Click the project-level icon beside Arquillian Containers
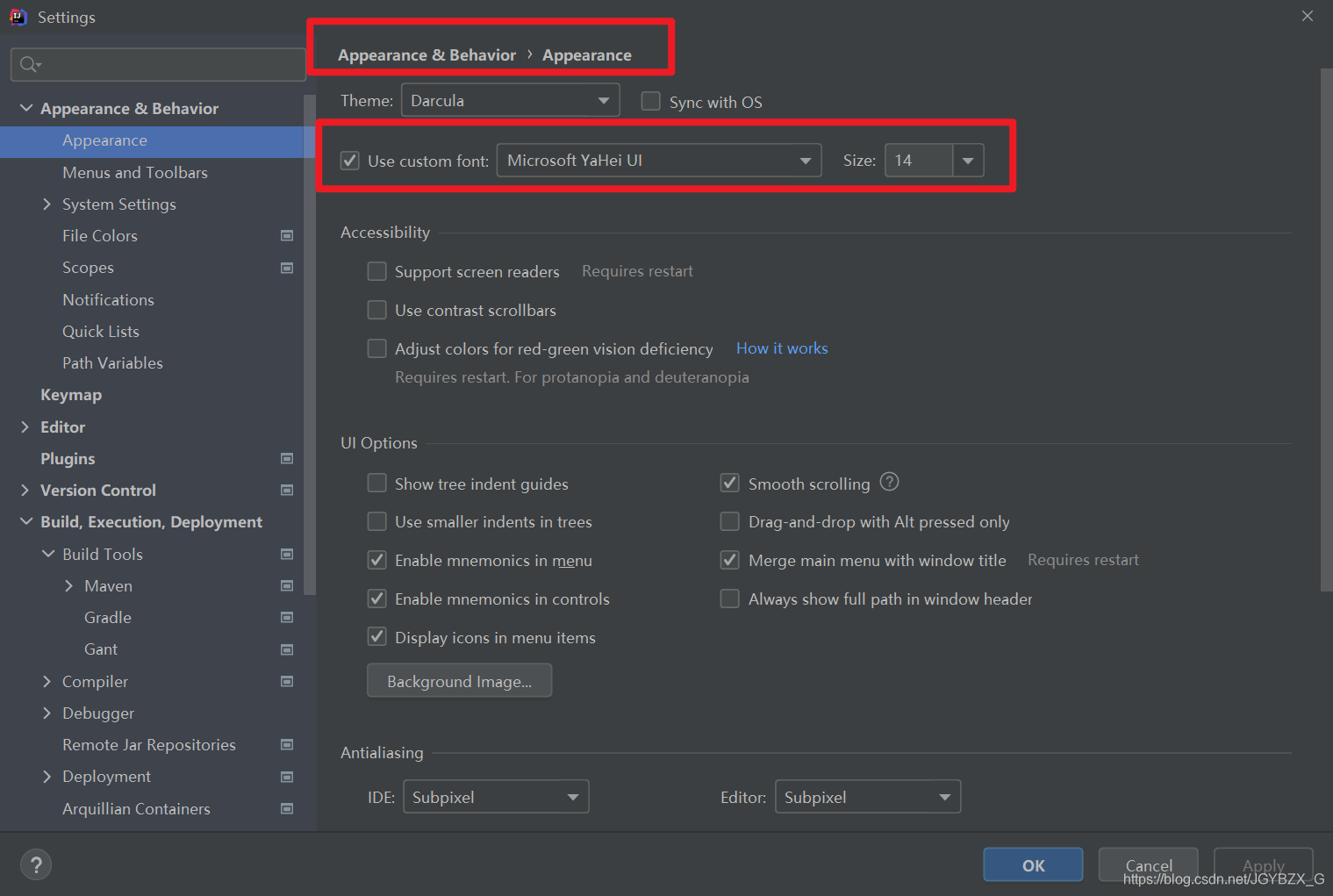This screenshot has width=1333, height=896. click(286, 808)
